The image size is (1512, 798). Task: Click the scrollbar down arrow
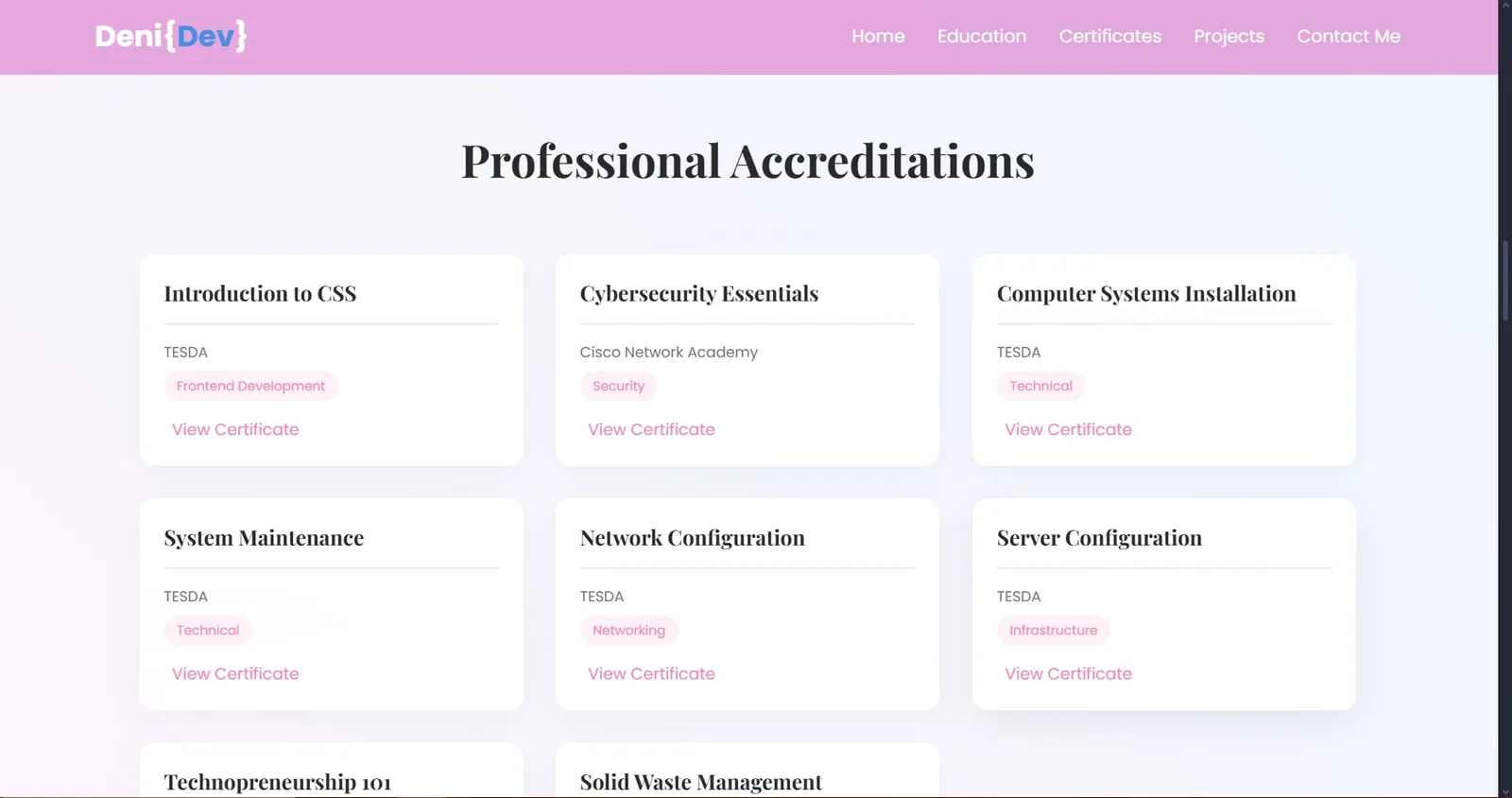pyautogui.click(x=1504, y=790)
